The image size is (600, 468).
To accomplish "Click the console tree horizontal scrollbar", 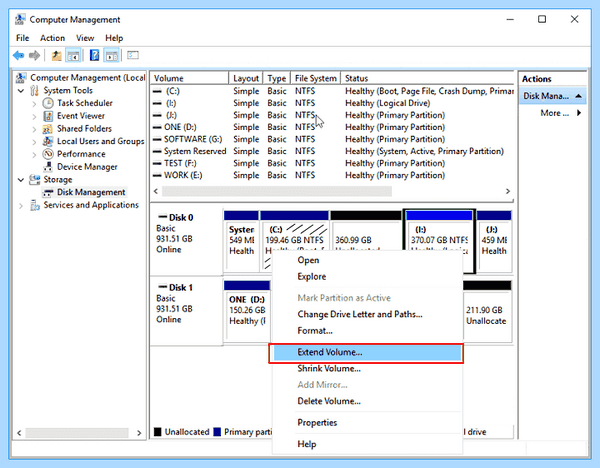I will pos(77,433).
